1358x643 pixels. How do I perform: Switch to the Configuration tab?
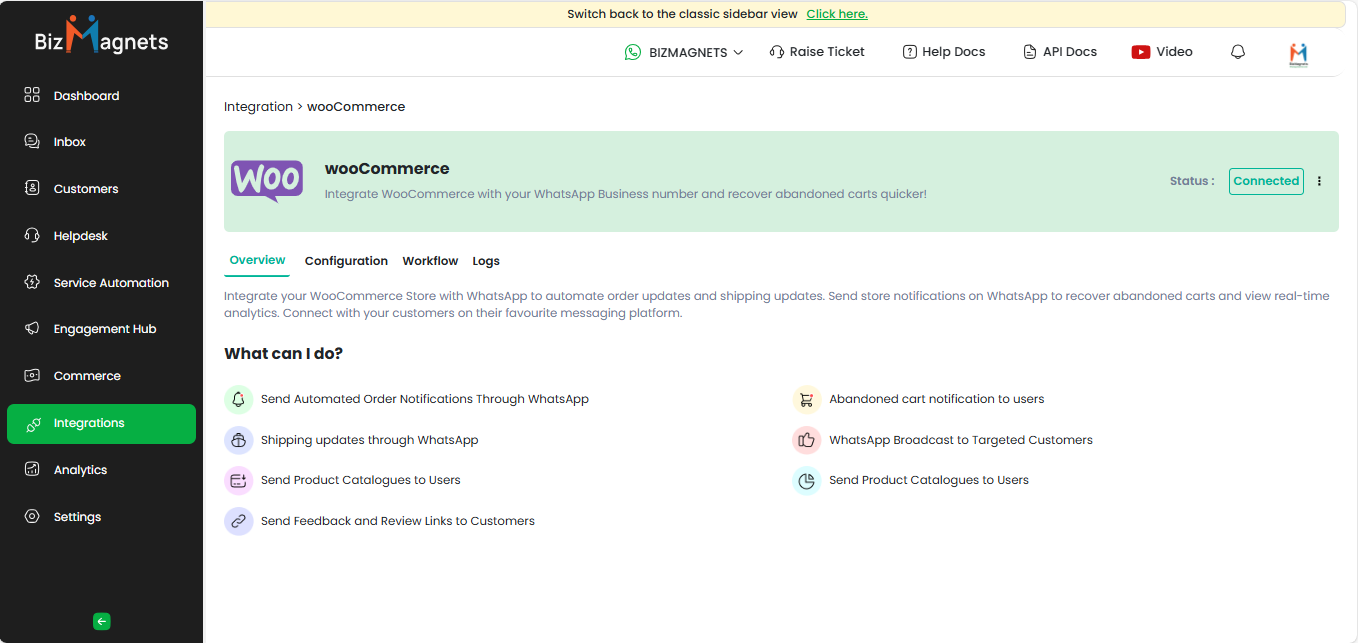[x=346, y=261]
